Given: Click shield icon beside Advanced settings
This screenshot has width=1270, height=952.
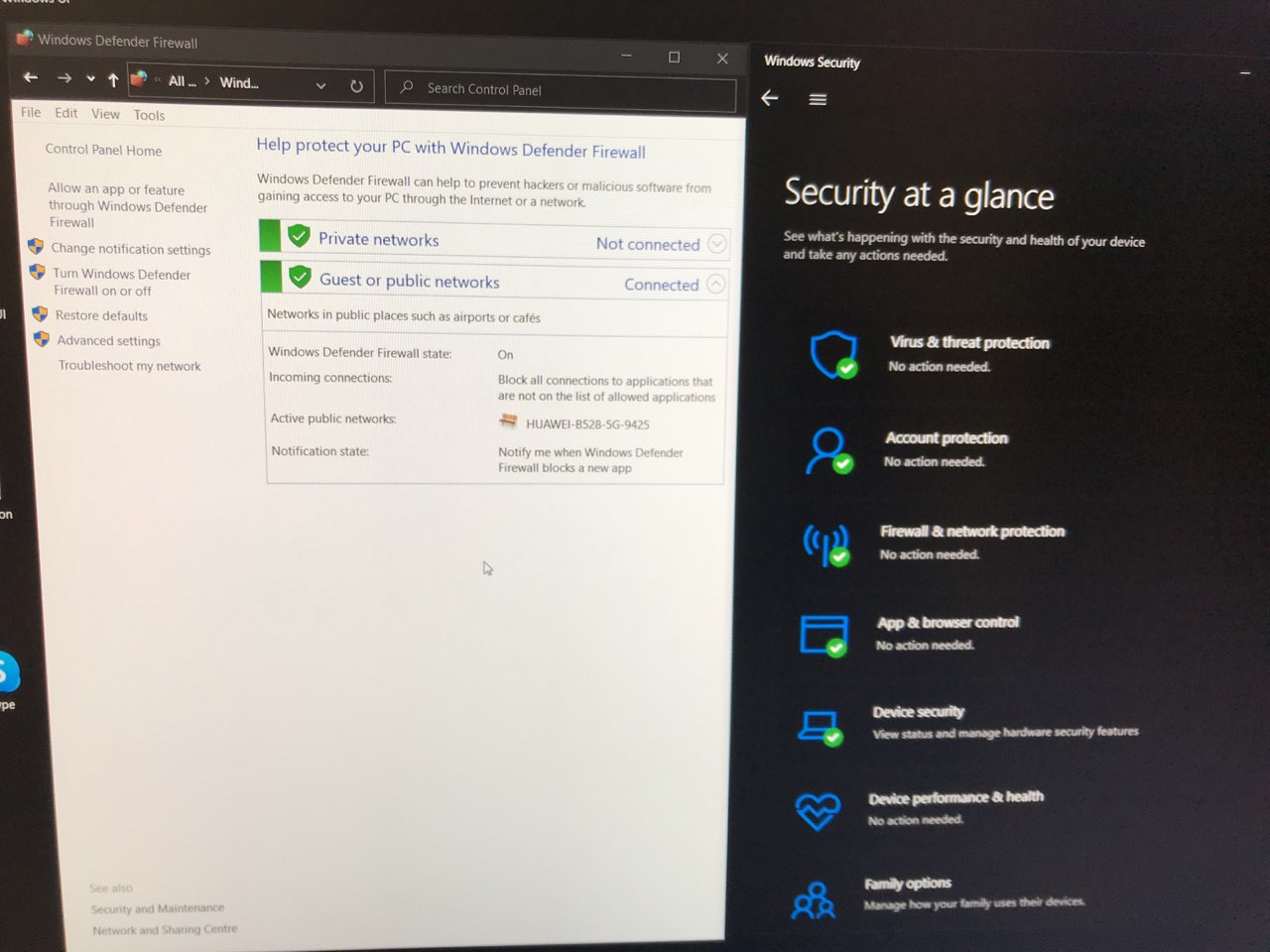Looking at the screenshot, I should point(42,339).
